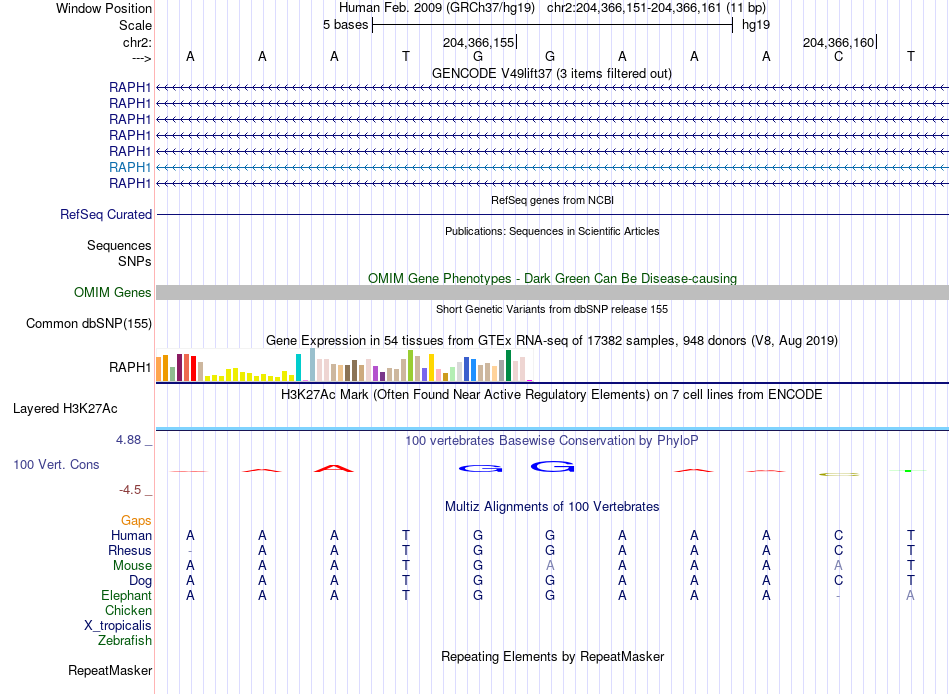Click the RepeatMasker track label
Image resolution: width=950 pixels, height=694 pixels.
(x=110, y=670)
